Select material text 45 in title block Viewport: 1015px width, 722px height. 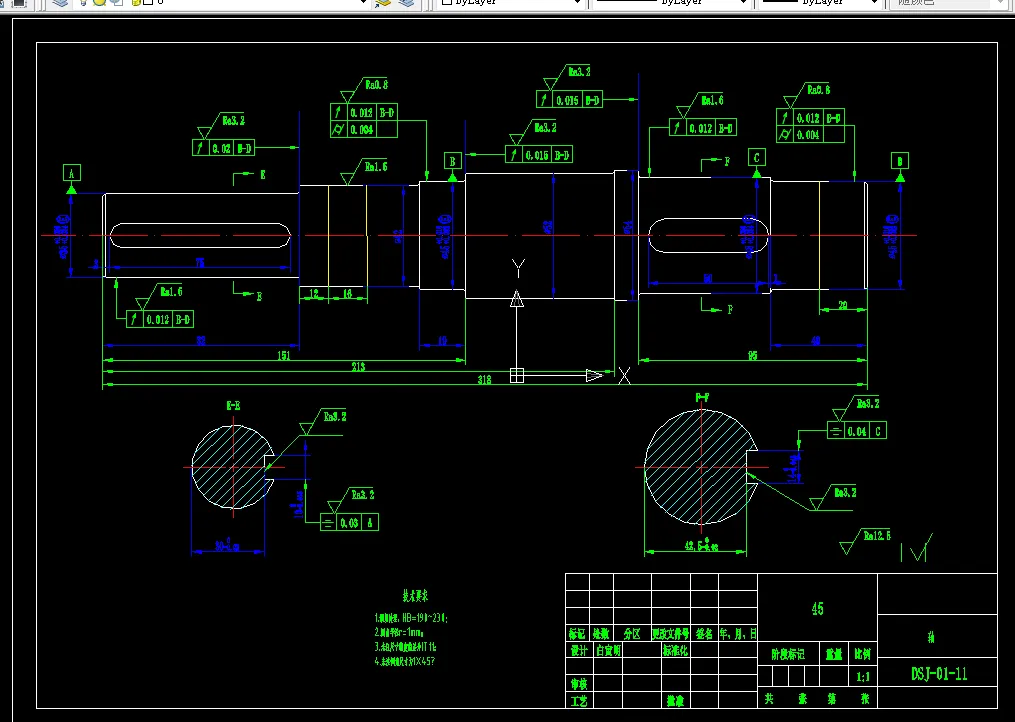tap(818, 609)
